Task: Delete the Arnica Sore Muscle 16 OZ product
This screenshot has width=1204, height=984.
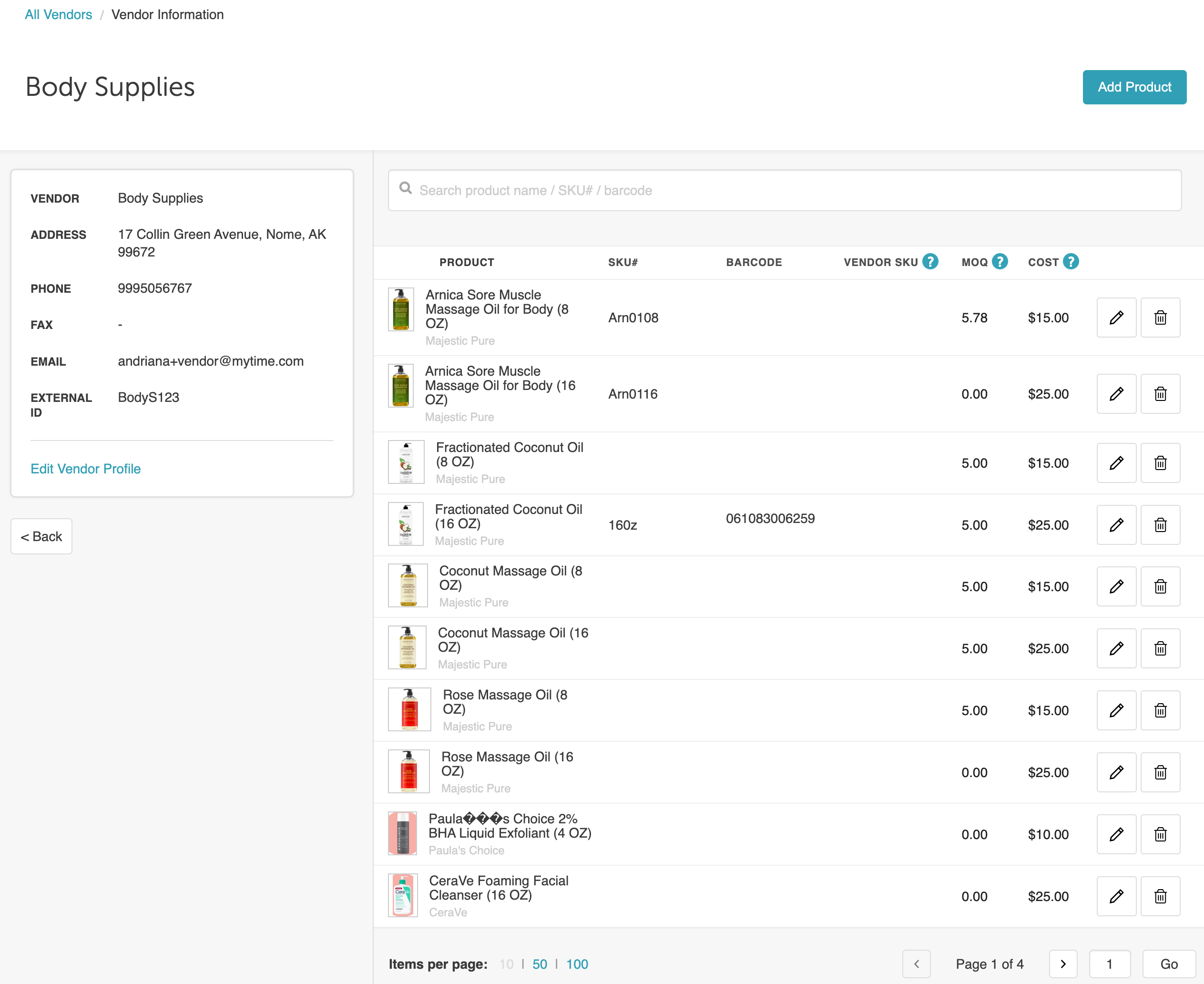Action: (1160, 394)
